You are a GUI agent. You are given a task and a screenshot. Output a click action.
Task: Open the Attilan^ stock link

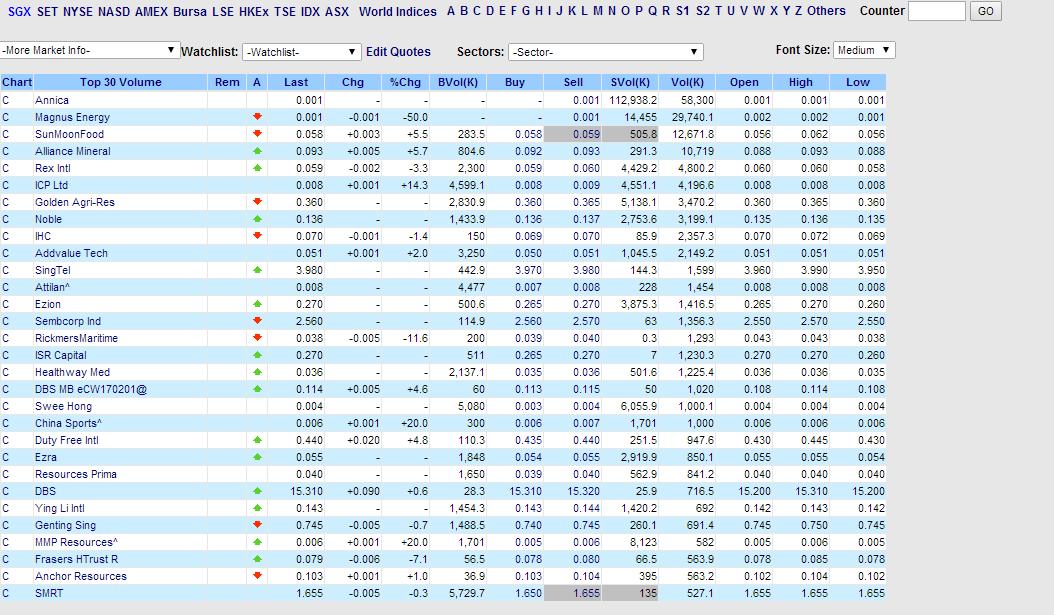tap(52, 287)
